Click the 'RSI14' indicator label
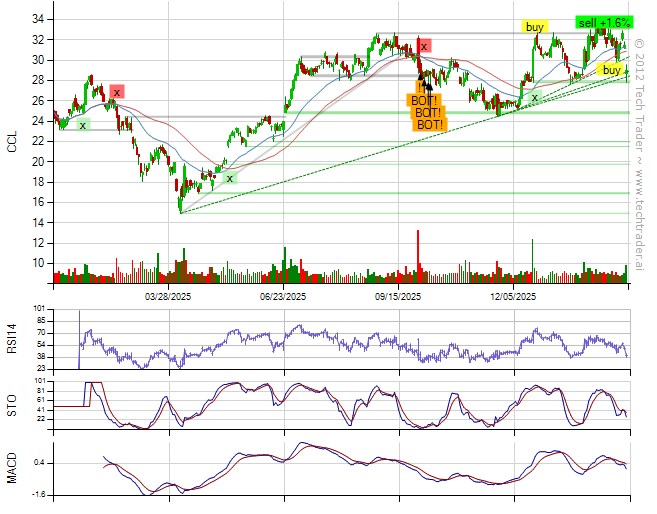Screen dimensions: 657x514 [12, 338]
